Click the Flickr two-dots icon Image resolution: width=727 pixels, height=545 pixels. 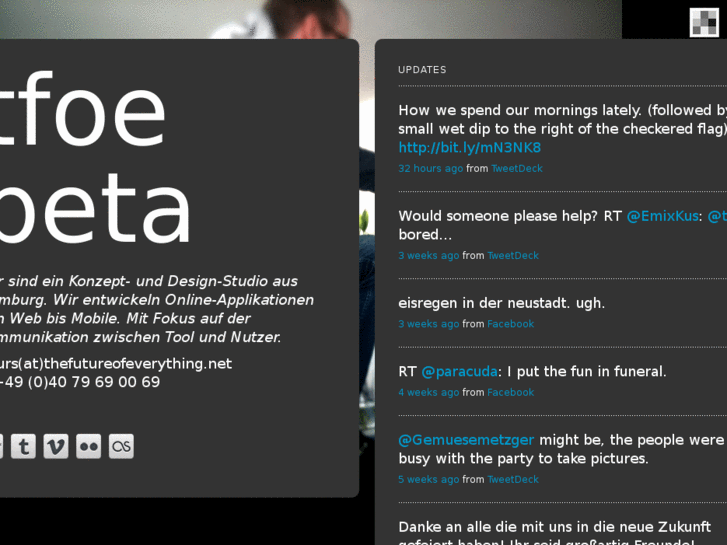tap(89, 446)
